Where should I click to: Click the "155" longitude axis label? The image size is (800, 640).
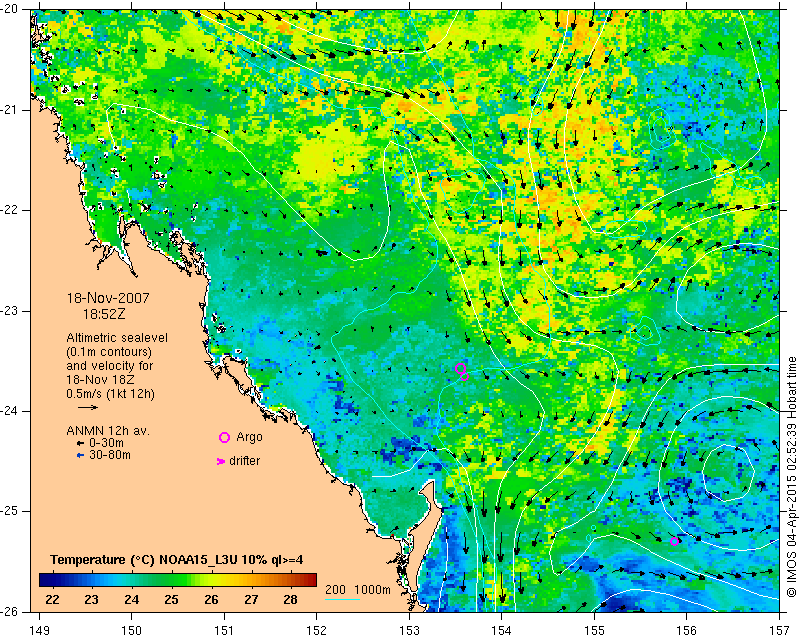(x=594, y=631)
